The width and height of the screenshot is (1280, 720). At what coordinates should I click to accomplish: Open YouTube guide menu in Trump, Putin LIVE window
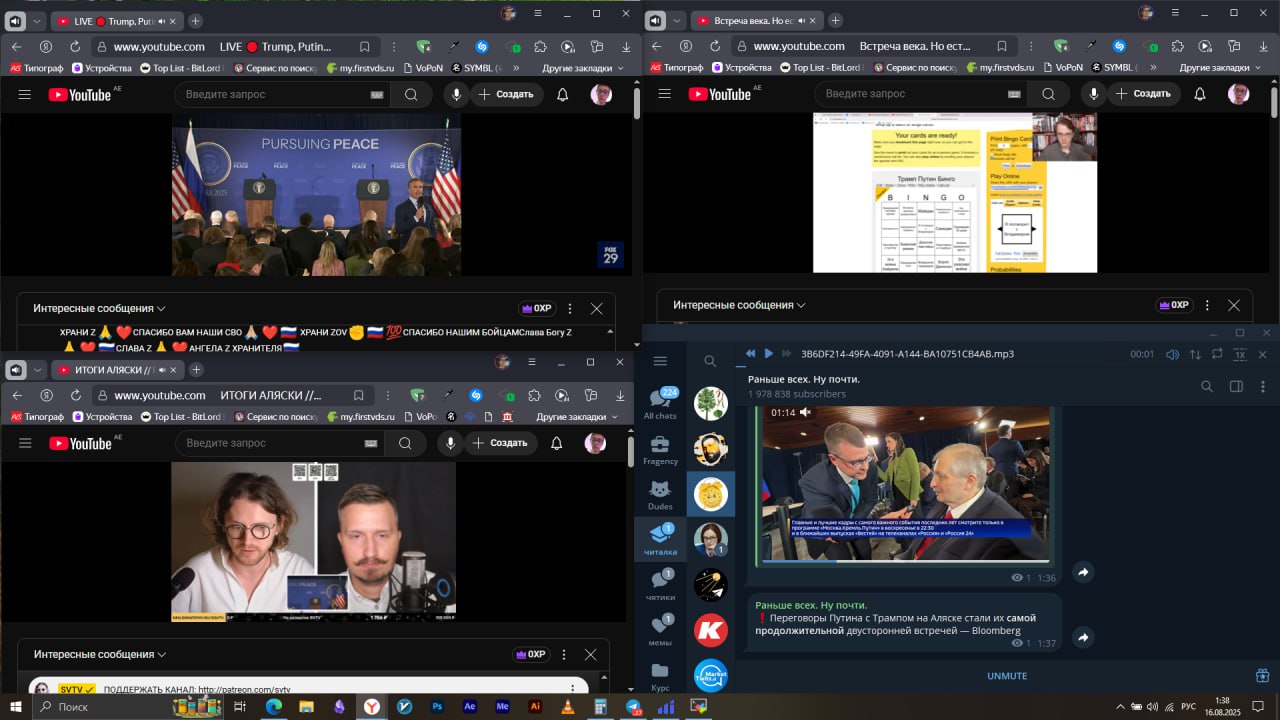25,94
